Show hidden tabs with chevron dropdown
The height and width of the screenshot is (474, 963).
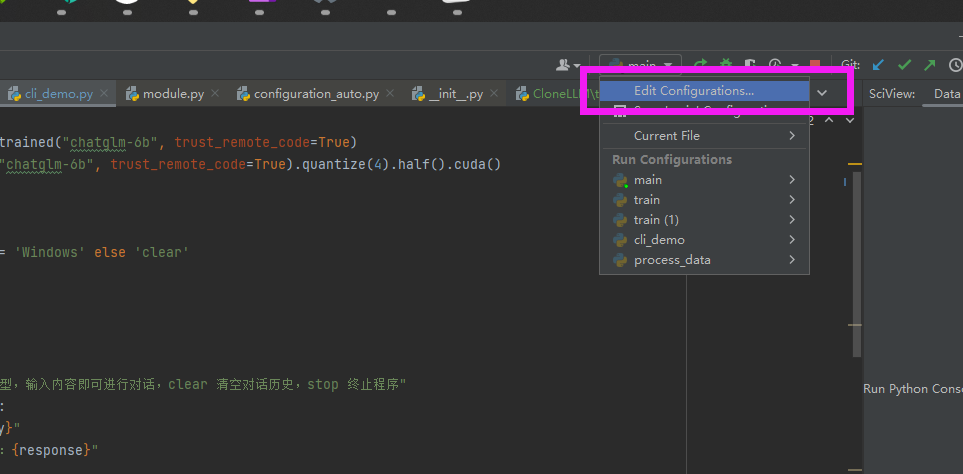point(822,93)
